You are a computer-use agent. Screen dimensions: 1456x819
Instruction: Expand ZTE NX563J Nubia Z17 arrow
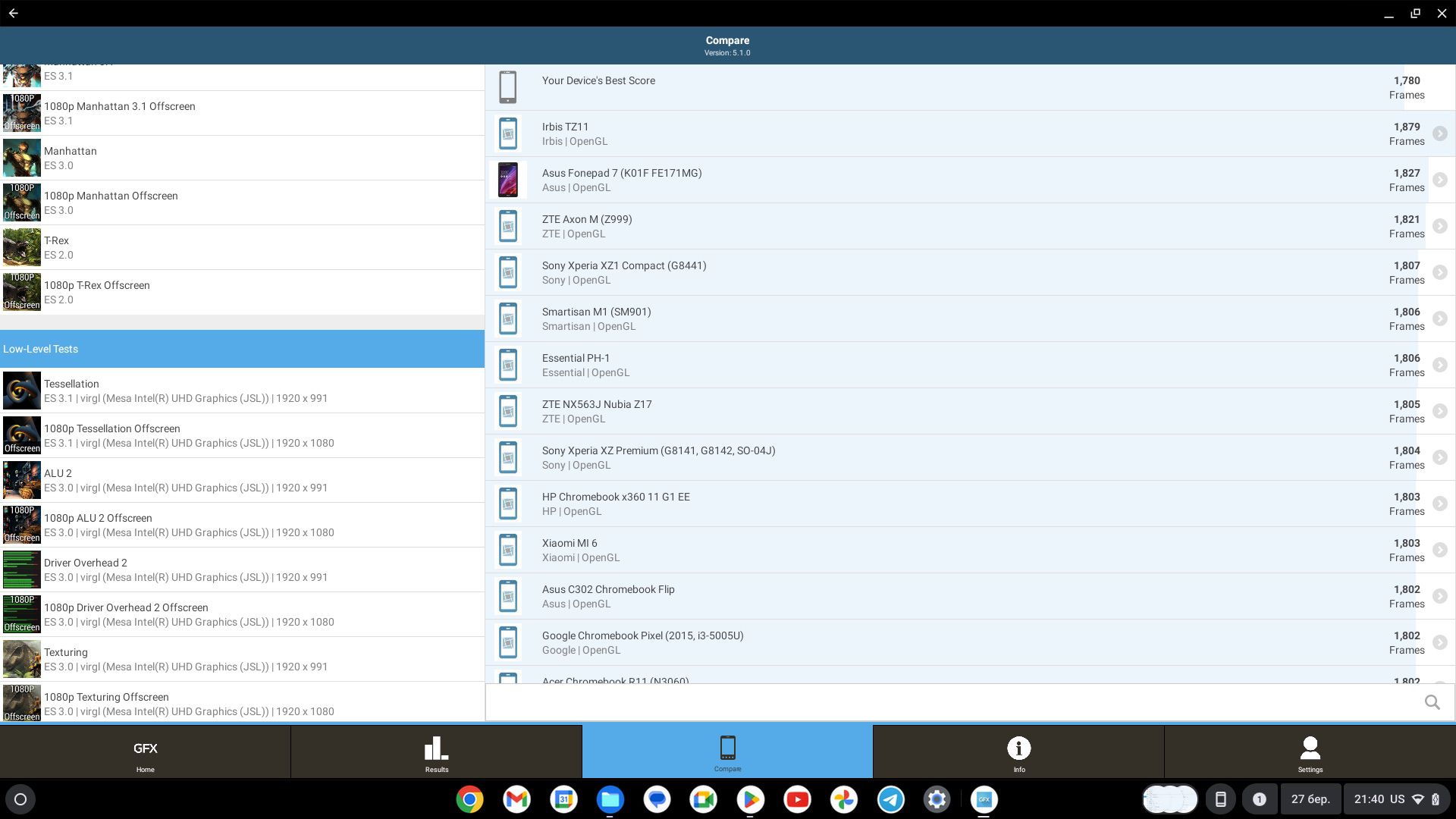coord(1439,411)
